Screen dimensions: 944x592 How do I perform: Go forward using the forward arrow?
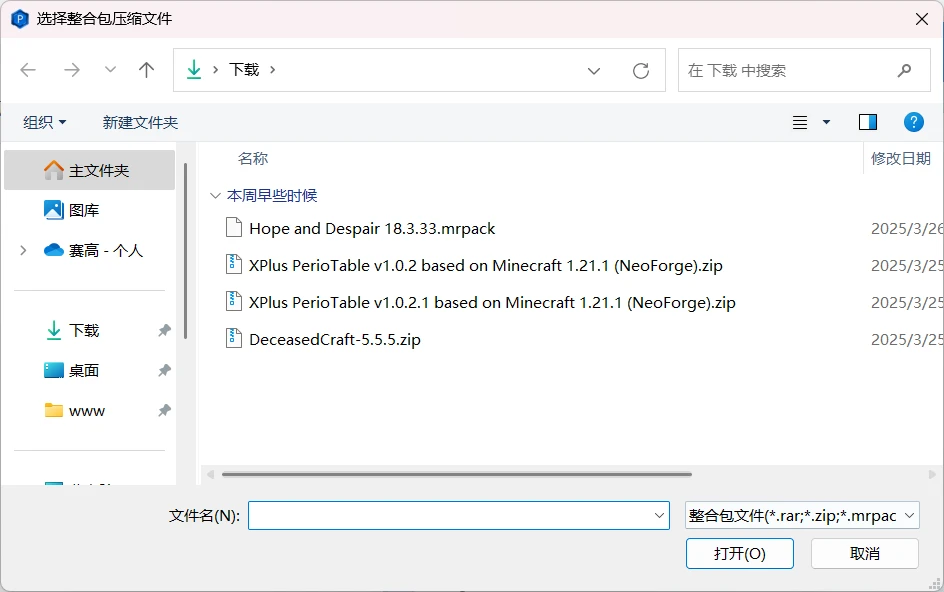pyautogui.click(x=72, y=70)
